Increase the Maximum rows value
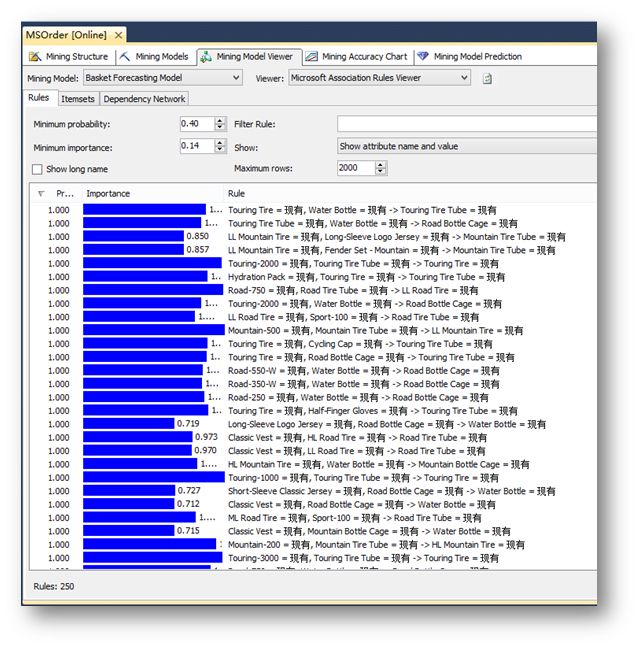 pos(381,164)
